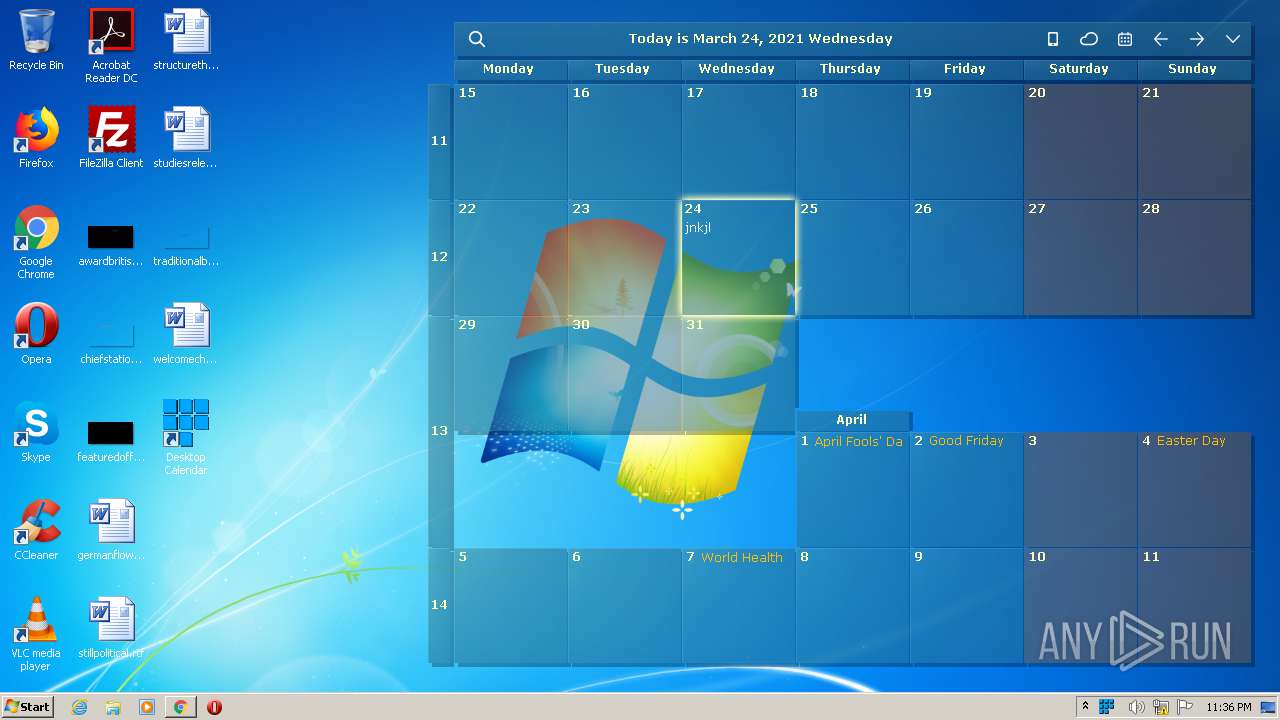This screenshot has height=720, width=1280.
Task: Click the Saturday column header
Action: tap(1079, 69)
